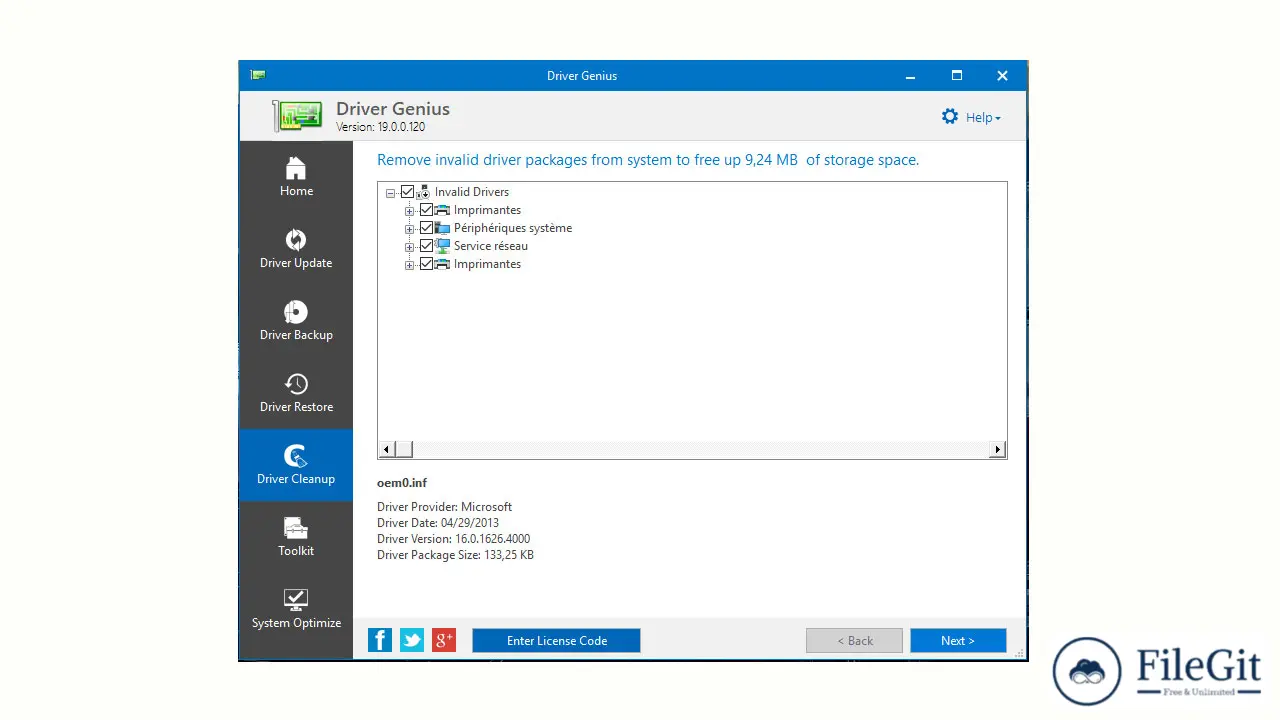Open the Home section icon
The image size is (1280, 720).
tap(296, 168)
